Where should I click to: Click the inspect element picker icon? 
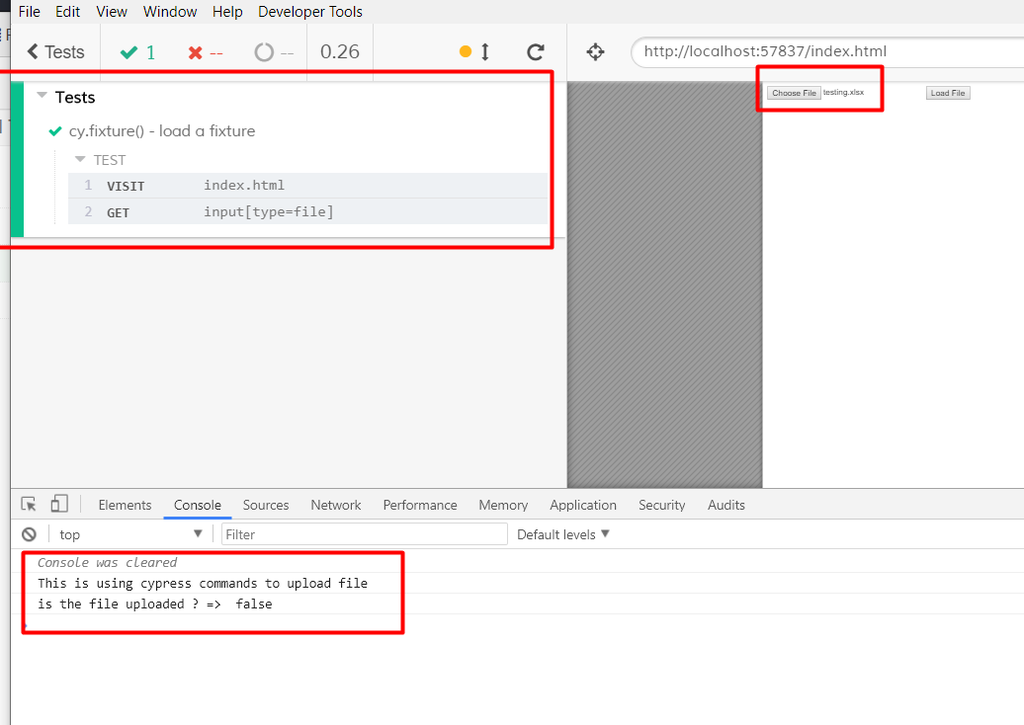[29, 504]
